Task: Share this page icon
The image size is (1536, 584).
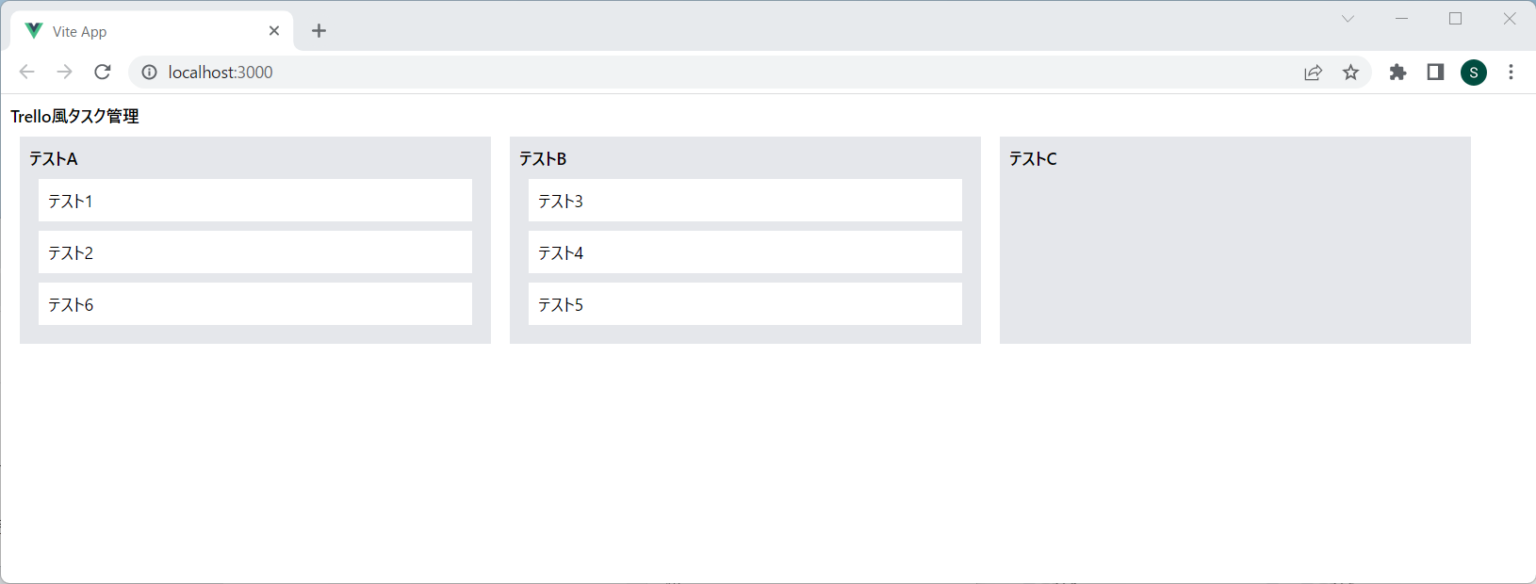Action: tap(1313, 72)
